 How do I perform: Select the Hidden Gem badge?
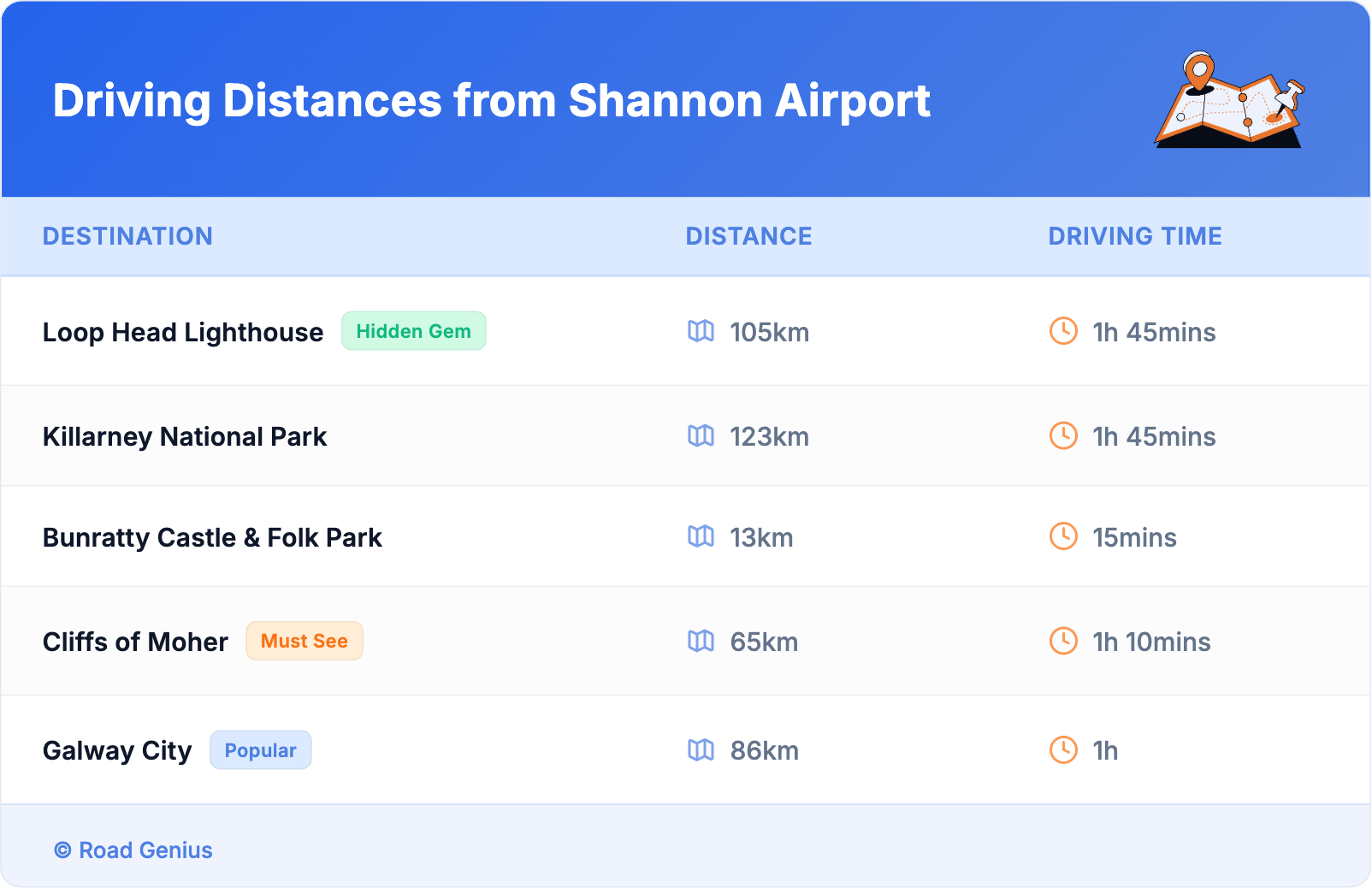click(413, 331)
